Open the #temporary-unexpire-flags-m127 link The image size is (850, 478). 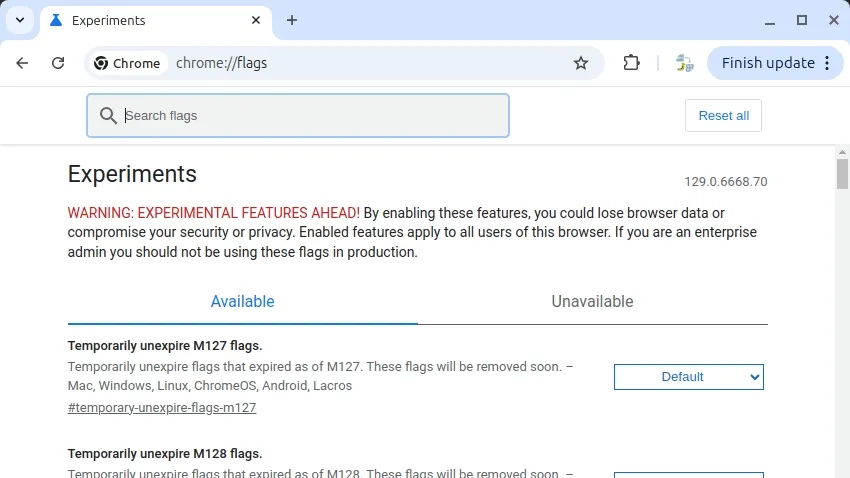coord(162,408)
